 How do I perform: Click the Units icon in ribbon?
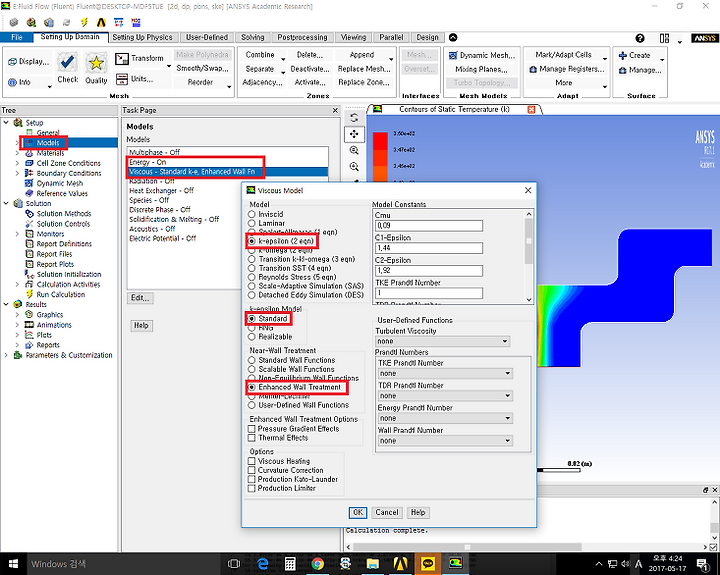(122, 79)
